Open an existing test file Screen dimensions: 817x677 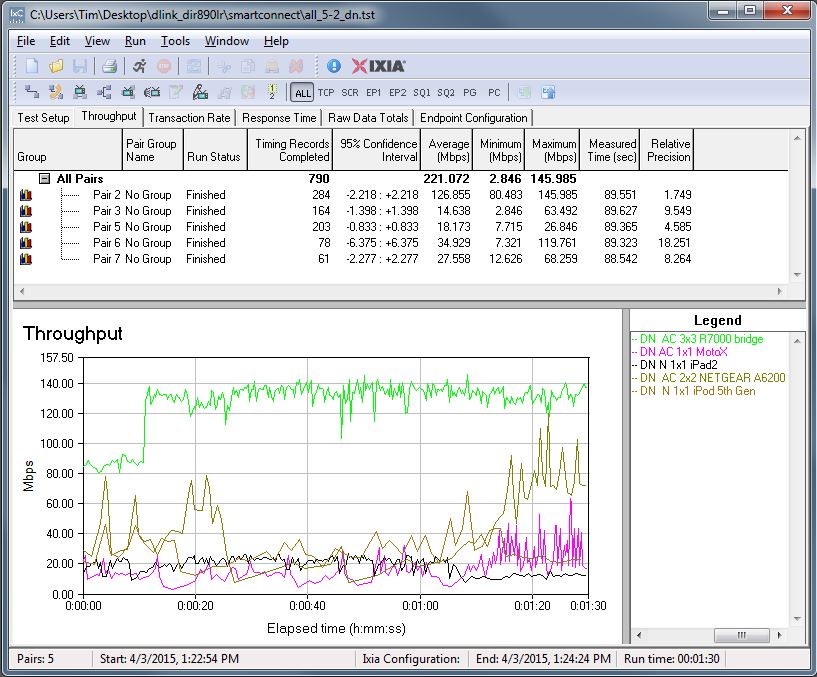[x=56, y=66]
